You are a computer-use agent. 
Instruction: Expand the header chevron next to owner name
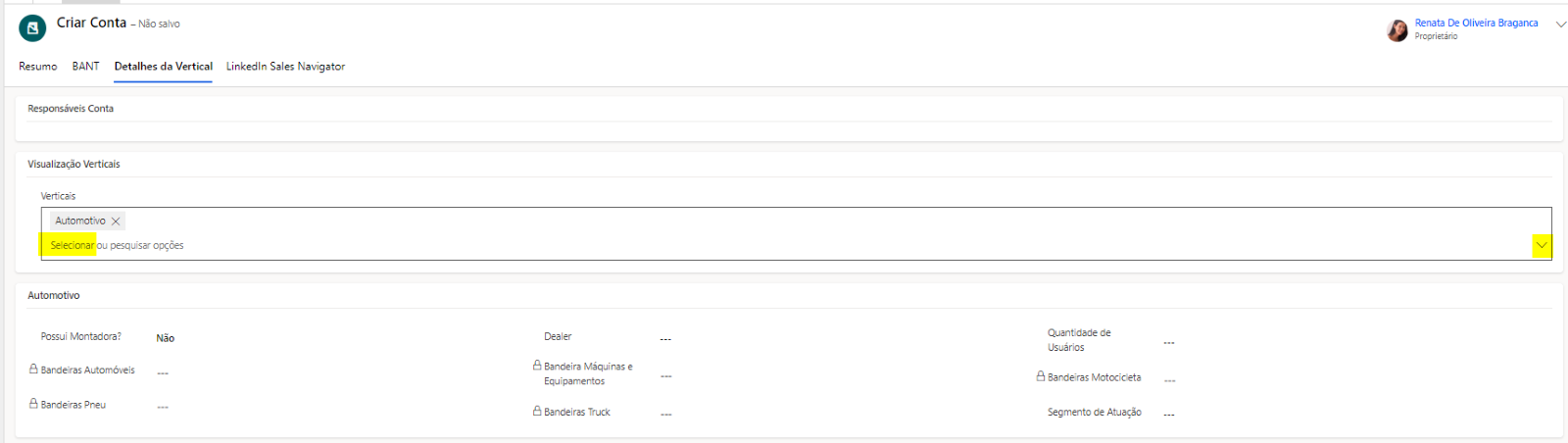pos(1560,25)
